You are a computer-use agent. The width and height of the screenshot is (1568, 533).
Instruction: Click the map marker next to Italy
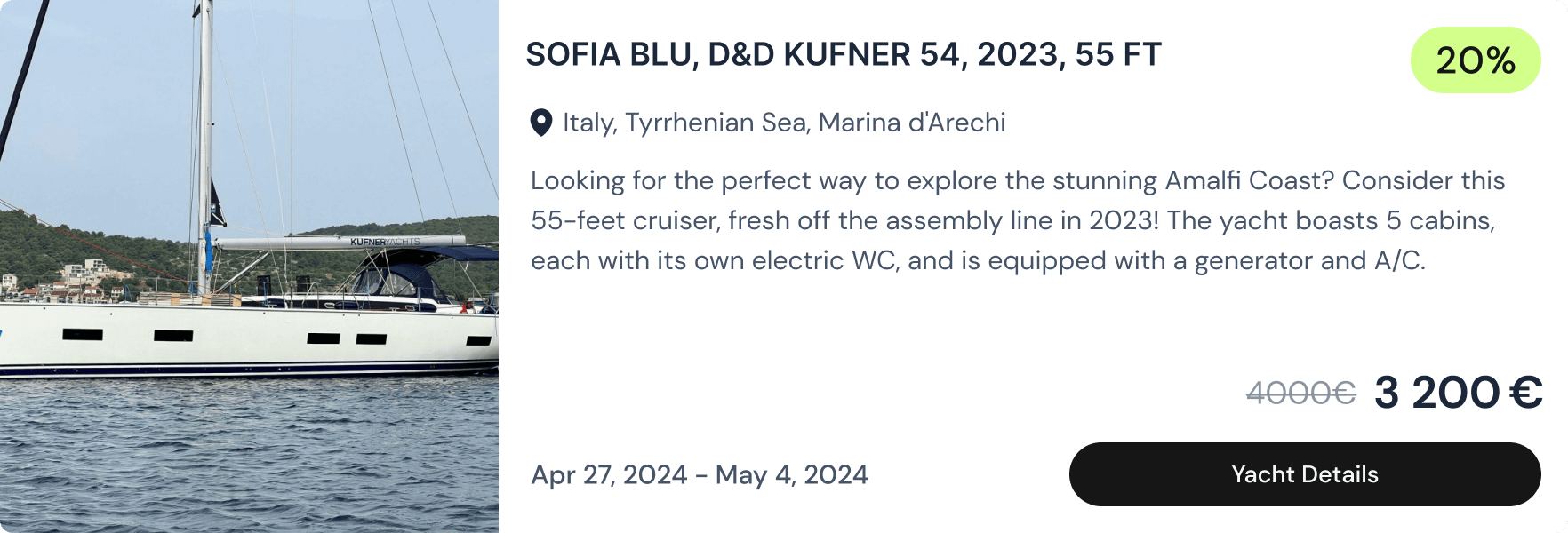543,123
